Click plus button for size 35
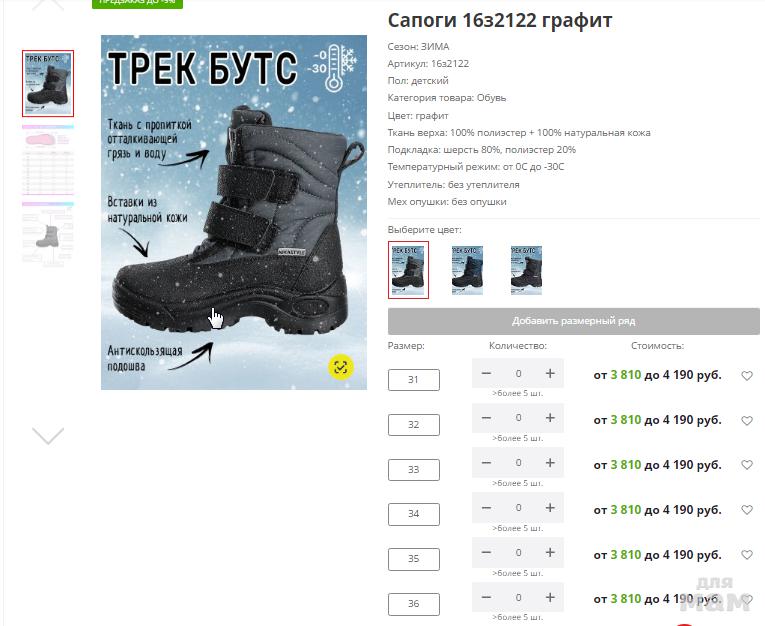Viewport: 765px width, 626px height. point(550,552)
